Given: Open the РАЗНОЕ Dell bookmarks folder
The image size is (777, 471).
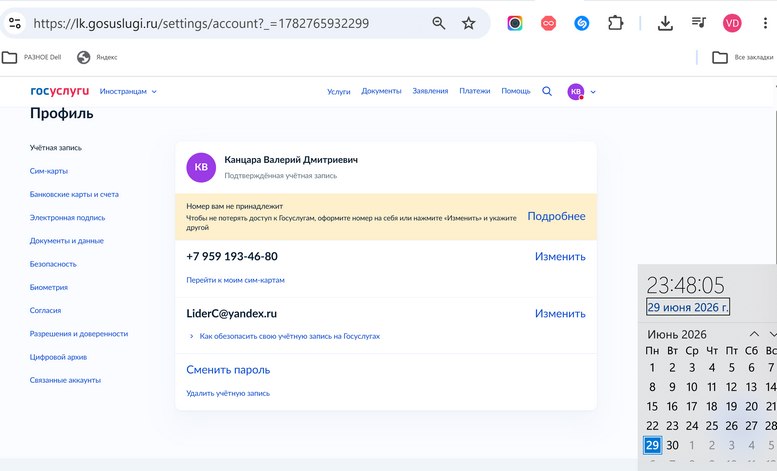Looking at the screenshot, I should [32, 58].
